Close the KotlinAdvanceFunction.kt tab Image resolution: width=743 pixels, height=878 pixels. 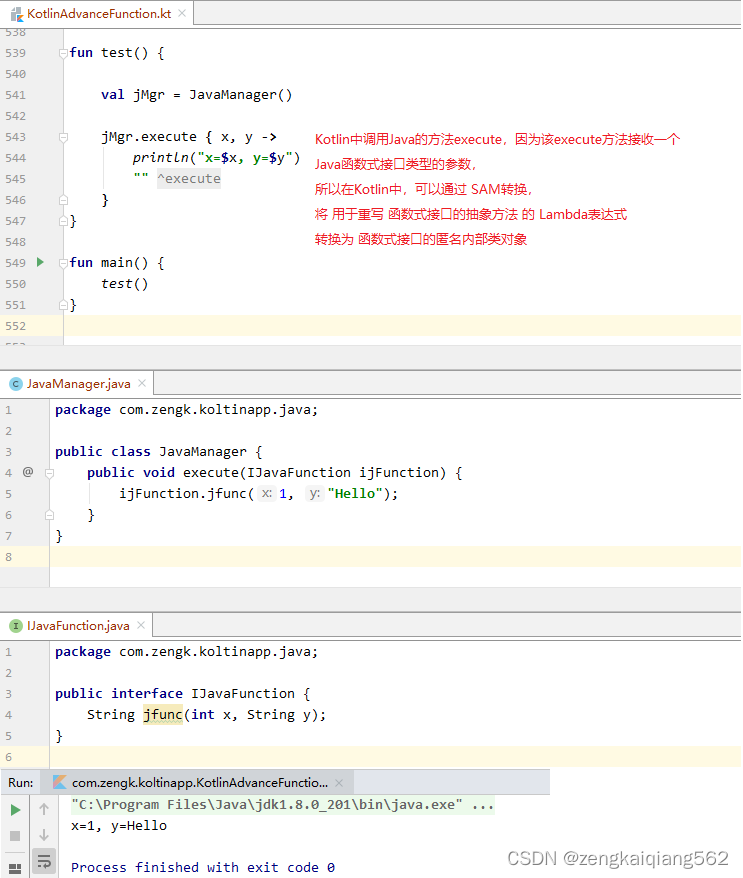tap(182, 13)
